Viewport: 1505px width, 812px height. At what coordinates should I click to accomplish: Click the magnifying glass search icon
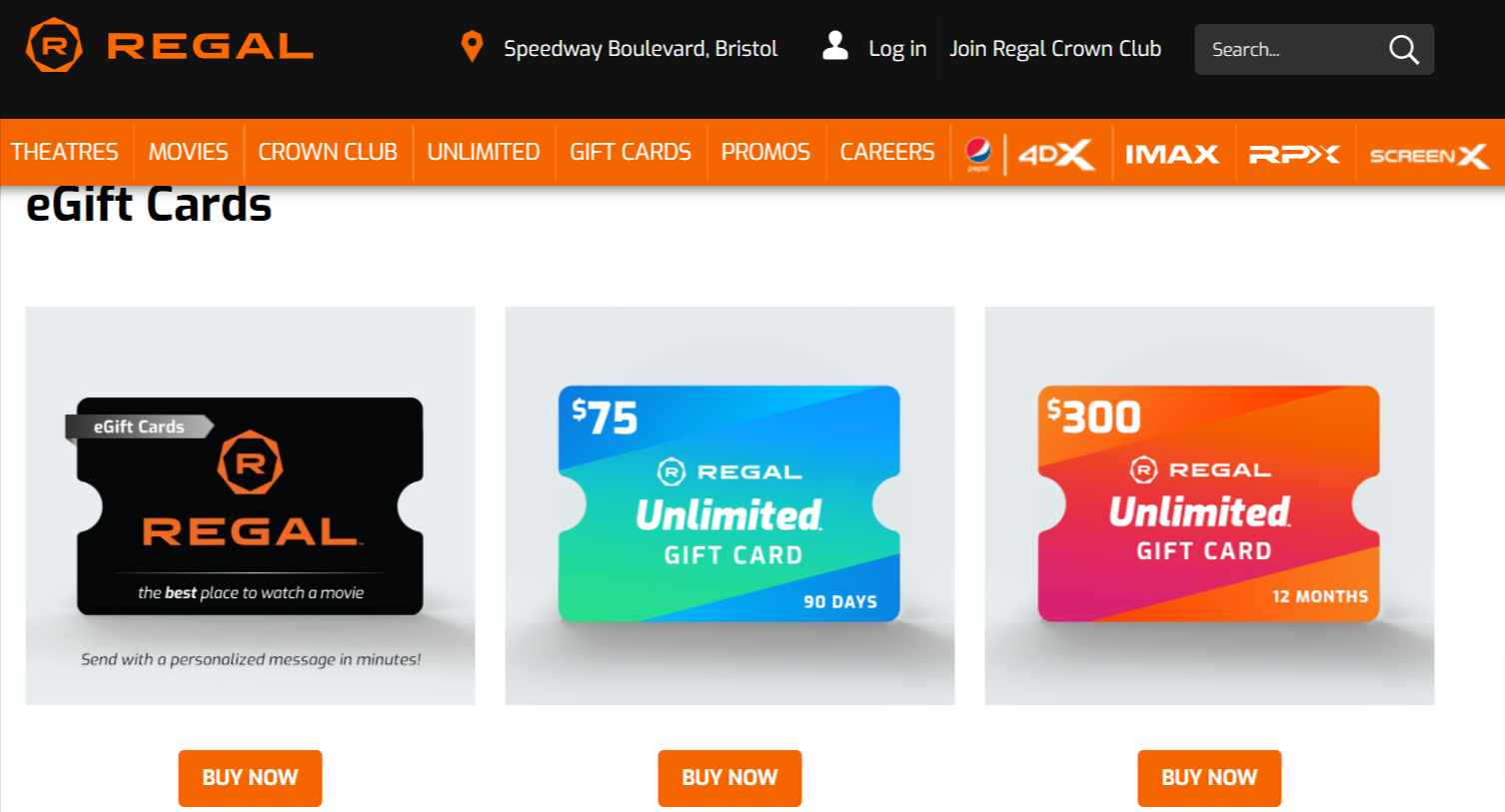1404,49
